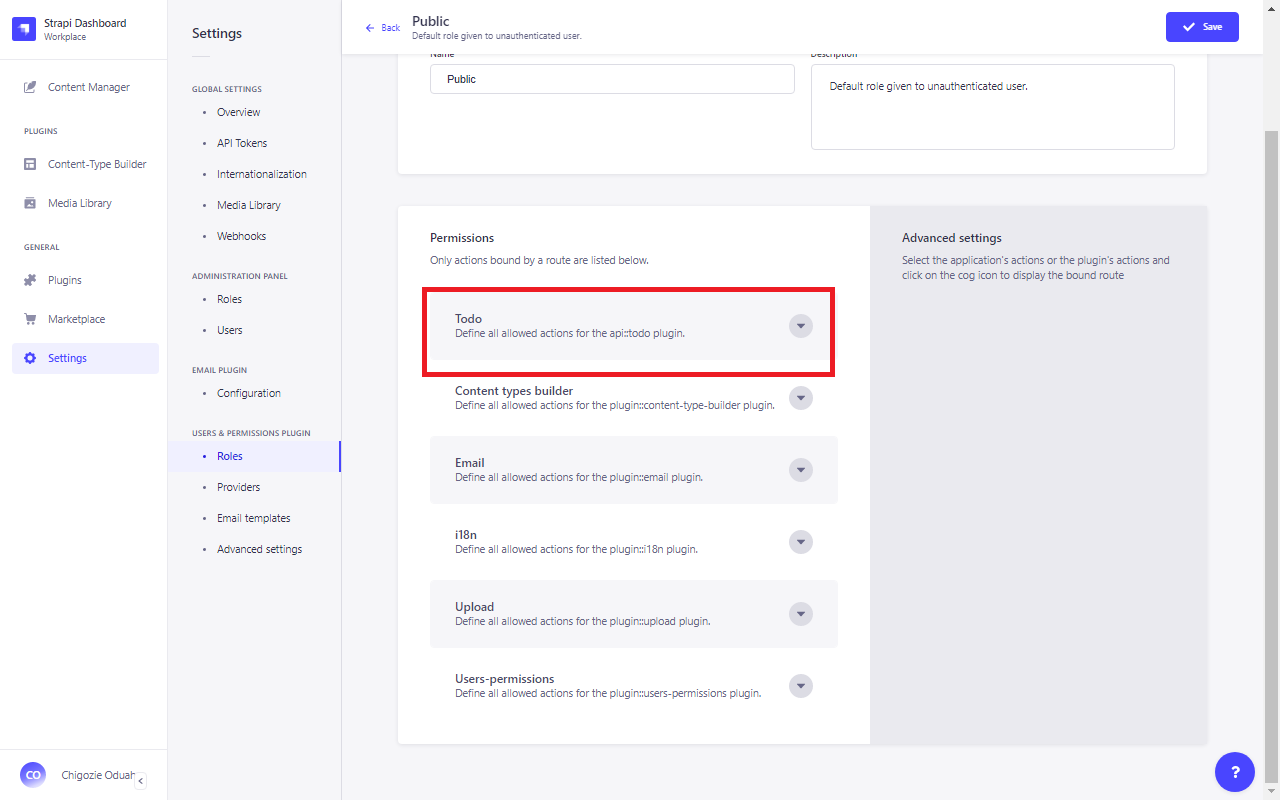
Task: Click the Content Manager pencil icon
Action: click(x=30, y=87)
